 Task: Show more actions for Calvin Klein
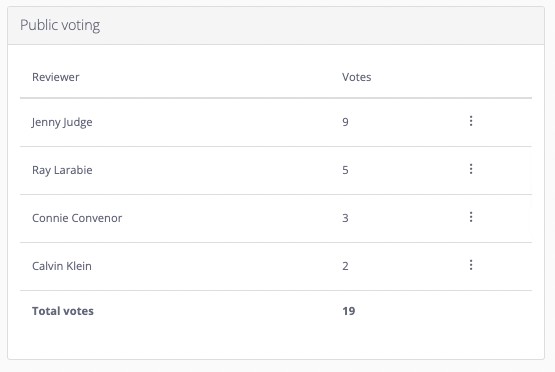(x=471, y=265)
